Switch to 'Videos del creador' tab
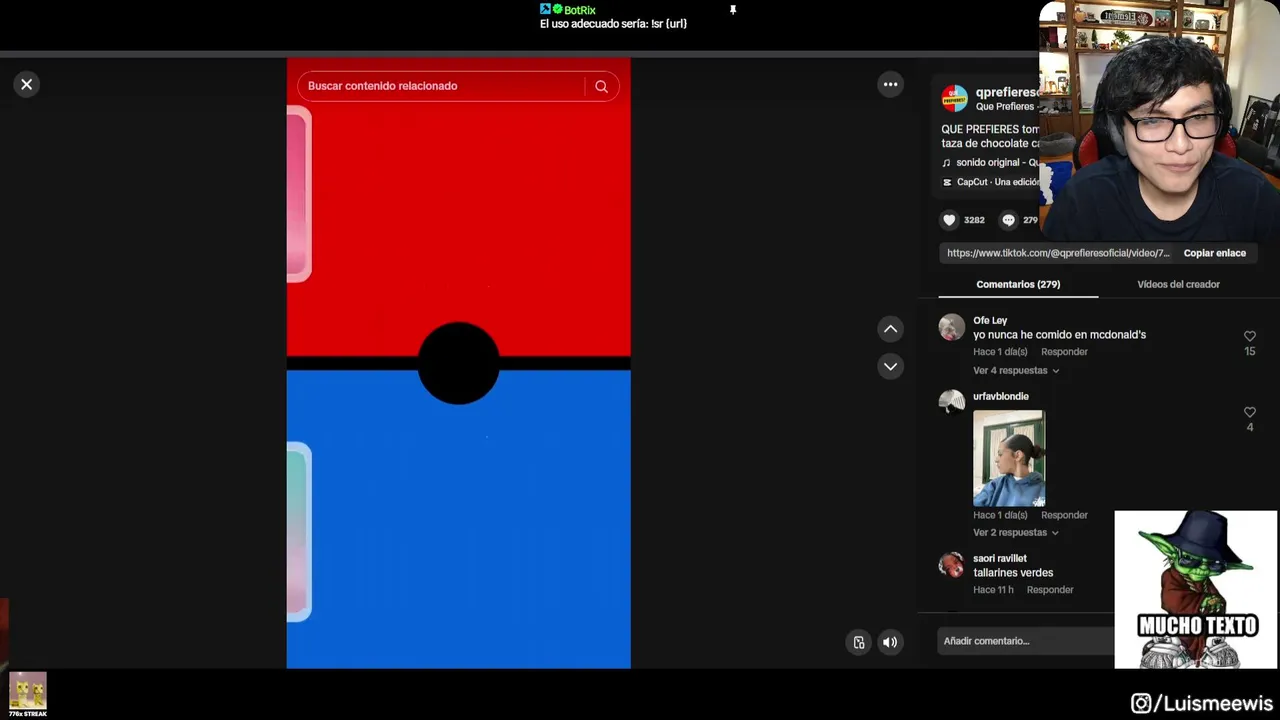The image size is (1280, 720). [1178, 284]
